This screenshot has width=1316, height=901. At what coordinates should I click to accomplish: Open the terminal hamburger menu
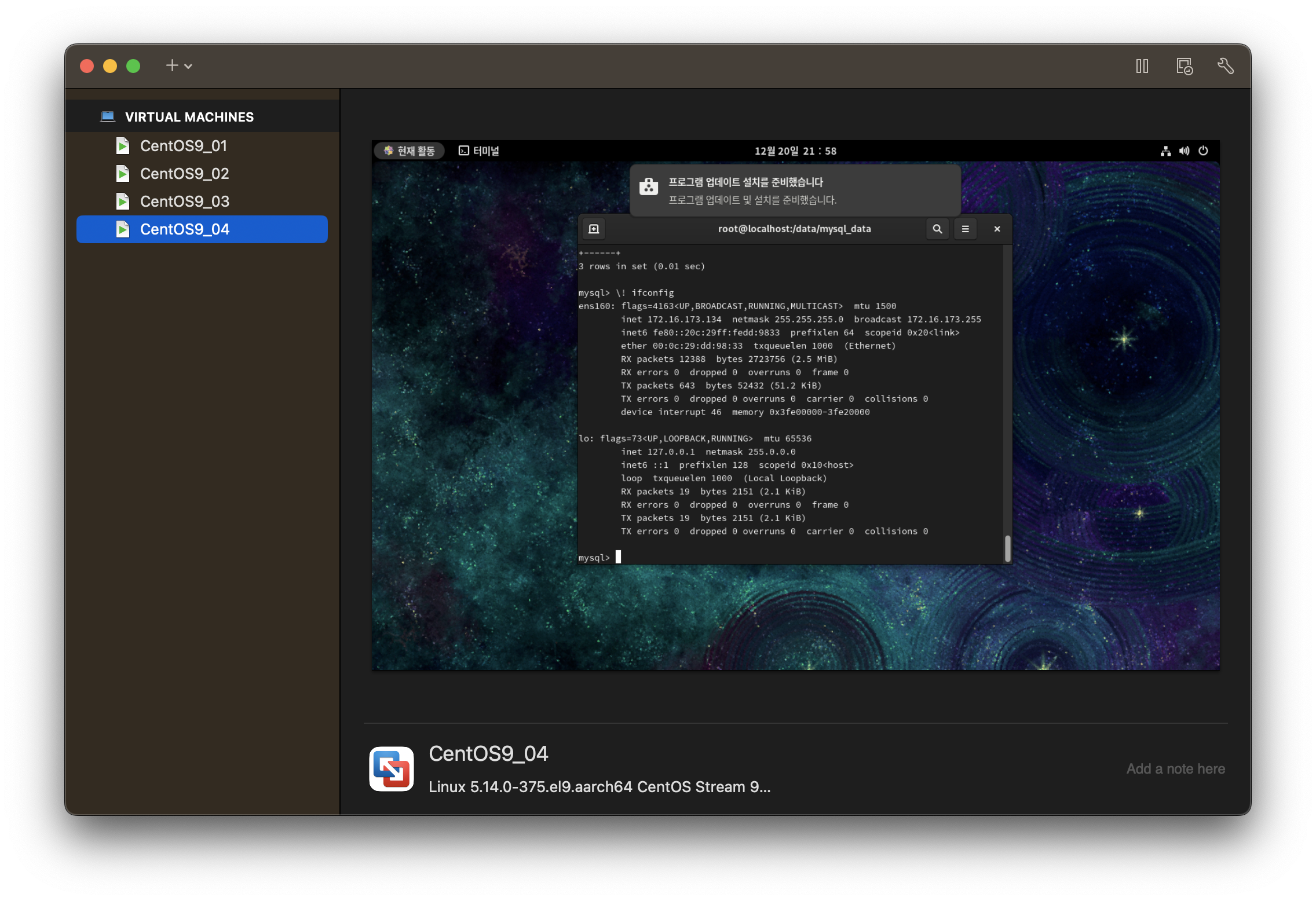[x=965, y=229]
